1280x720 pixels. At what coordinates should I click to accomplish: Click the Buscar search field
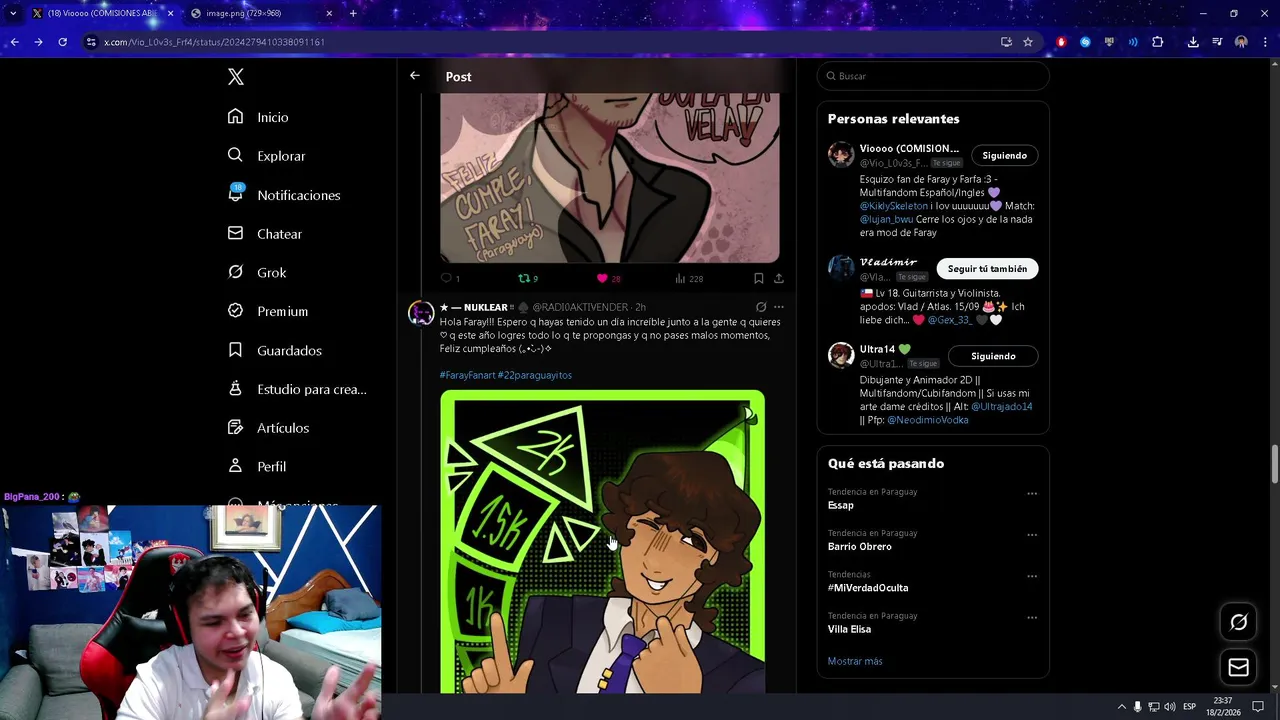(933, 76)
